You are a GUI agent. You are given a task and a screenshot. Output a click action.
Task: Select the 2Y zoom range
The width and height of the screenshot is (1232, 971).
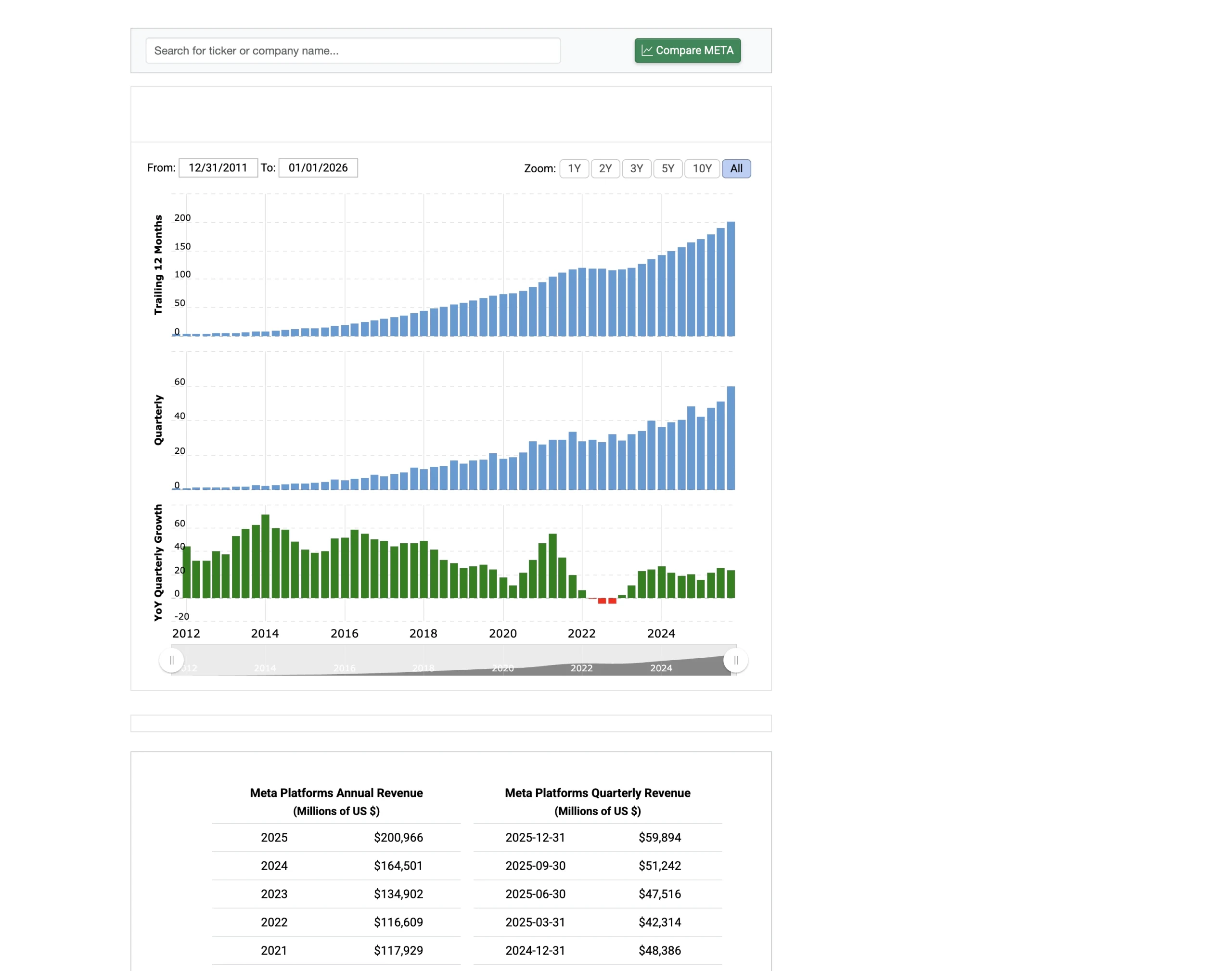[605, 168]
